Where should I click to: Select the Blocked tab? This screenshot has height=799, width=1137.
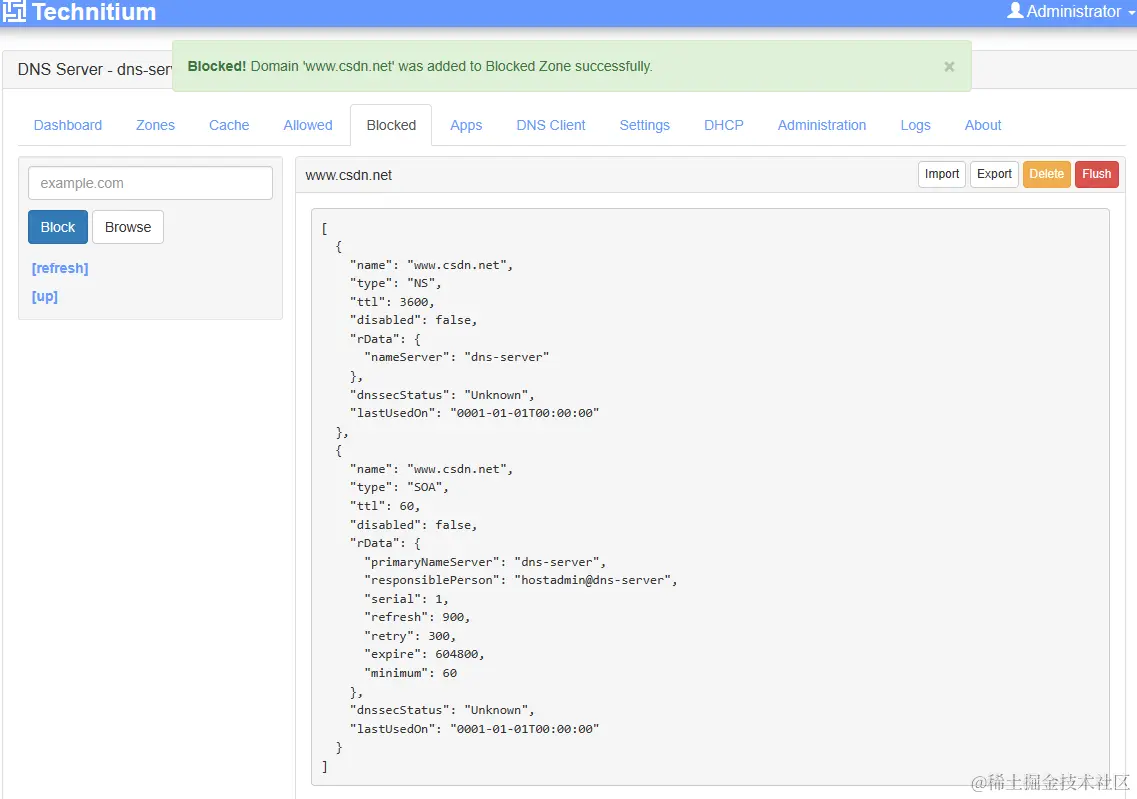pos(391,125)
